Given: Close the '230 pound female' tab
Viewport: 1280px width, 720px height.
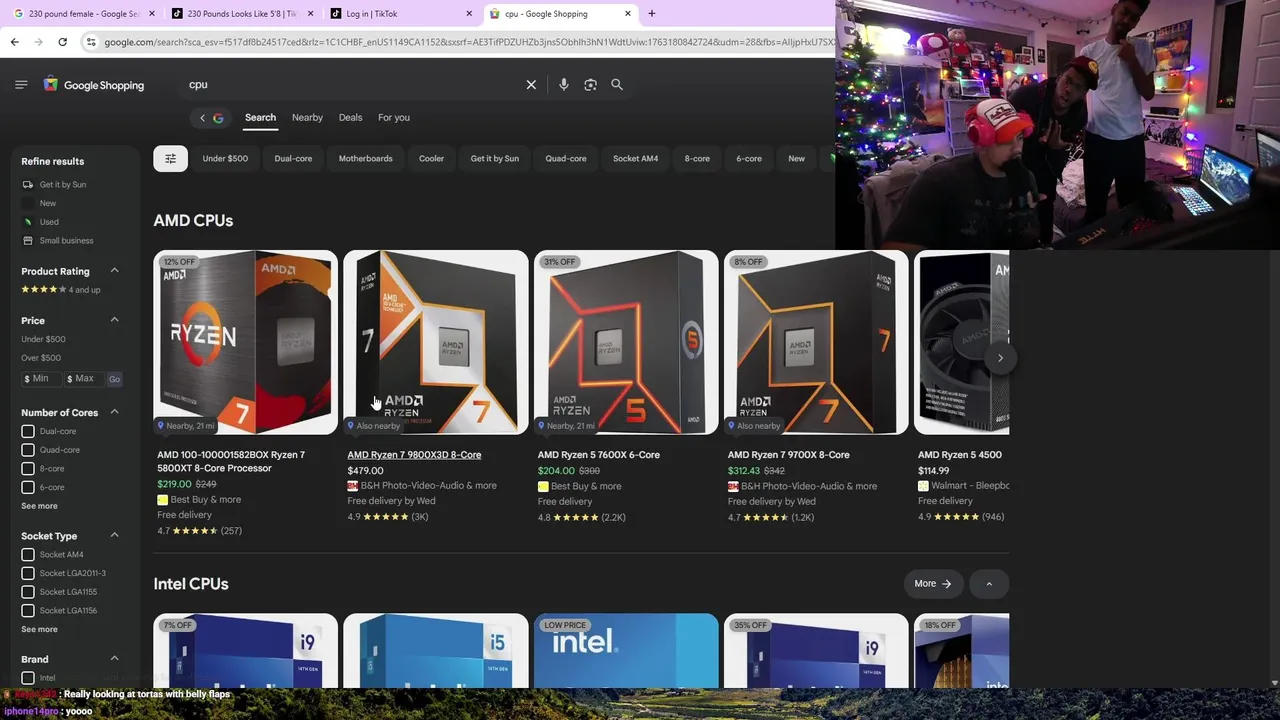Looking at the screenshot, I should tap(152, 14).
